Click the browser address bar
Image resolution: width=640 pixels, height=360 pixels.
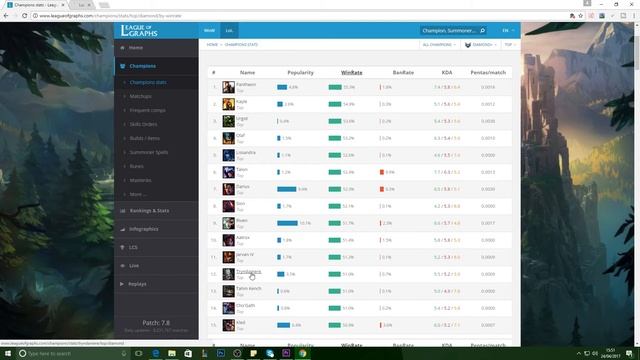300,16
